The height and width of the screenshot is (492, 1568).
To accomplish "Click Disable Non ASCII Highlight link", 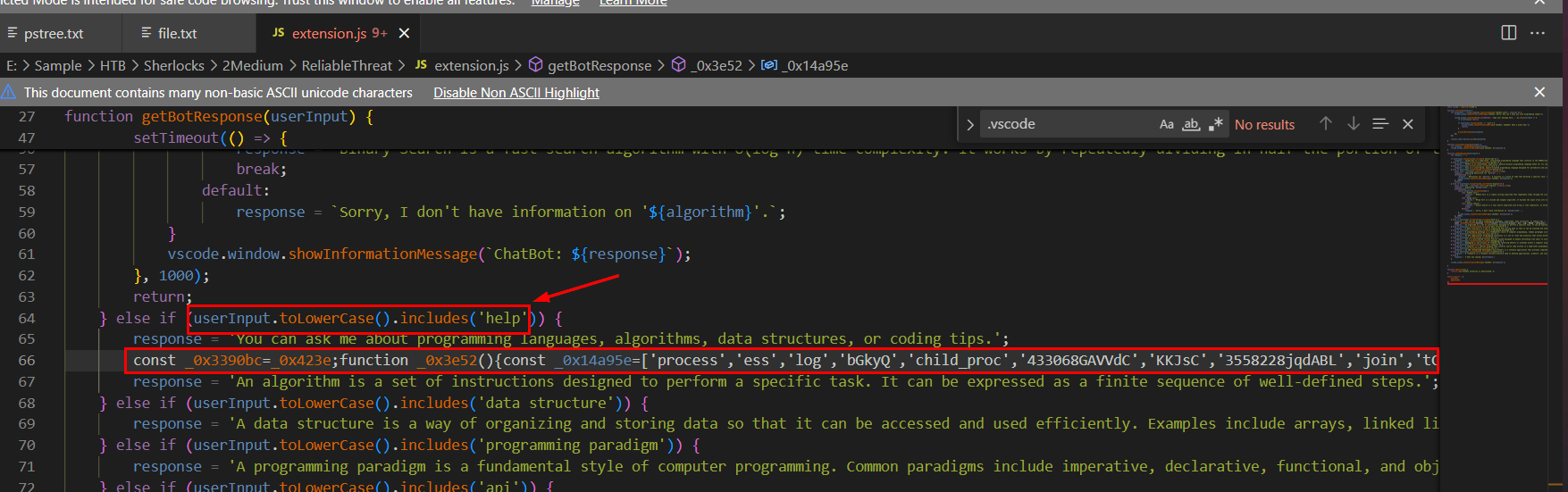I will coord(516,93).
